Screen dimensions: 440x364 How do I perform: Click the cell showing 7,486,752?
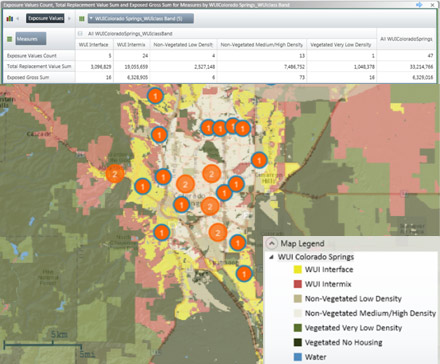[x=262, y=67]
